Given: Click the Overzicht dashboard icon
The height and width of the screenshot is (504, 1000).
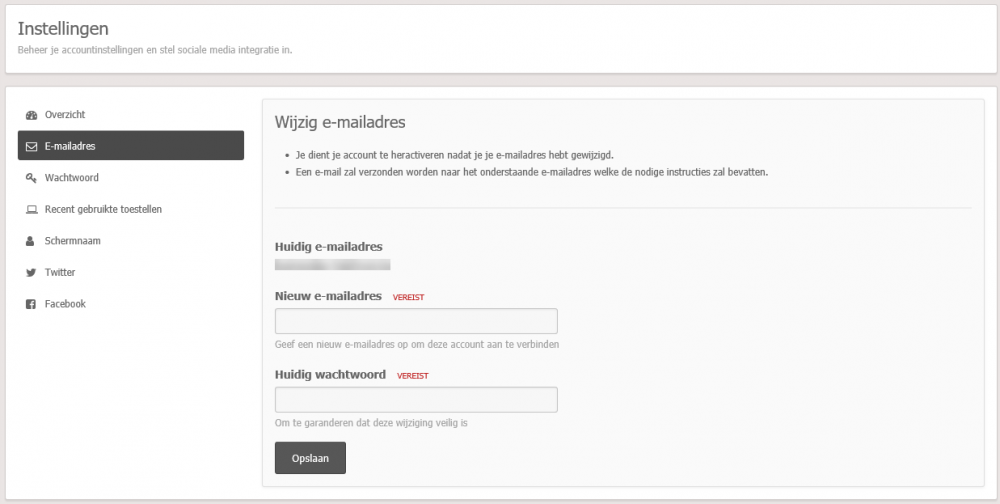Looking at the screenshot, I should [x=31, y=115].
